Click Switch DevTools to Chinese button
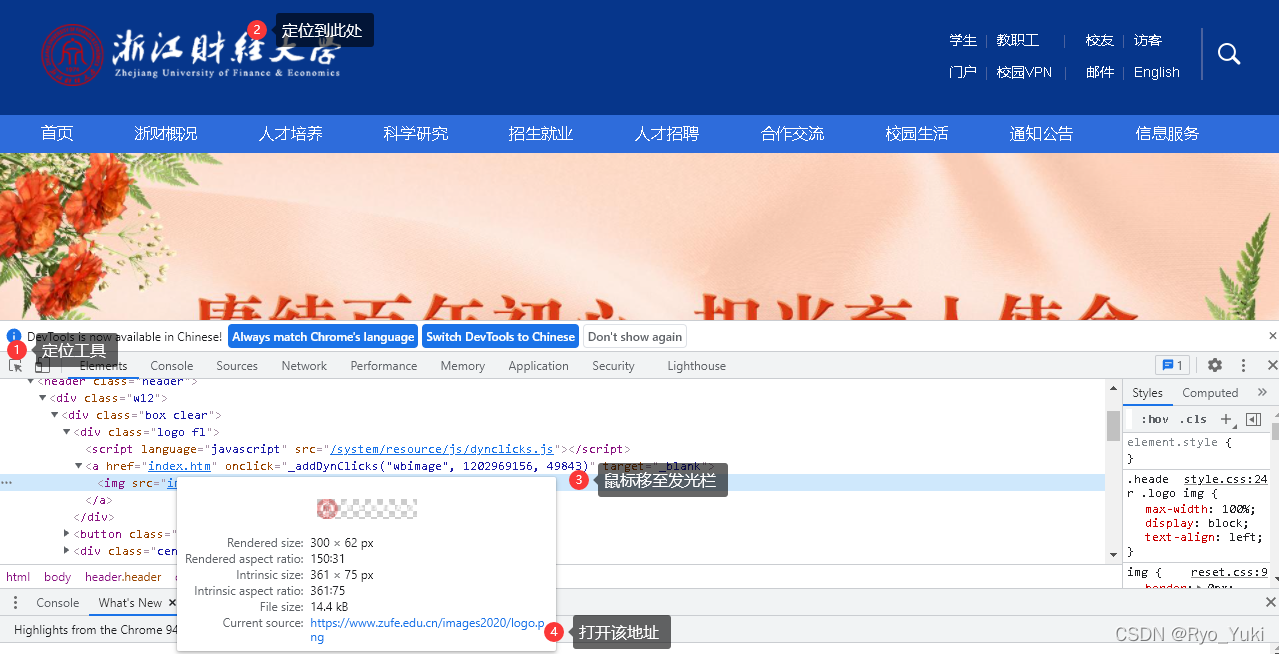 point(500,337)
